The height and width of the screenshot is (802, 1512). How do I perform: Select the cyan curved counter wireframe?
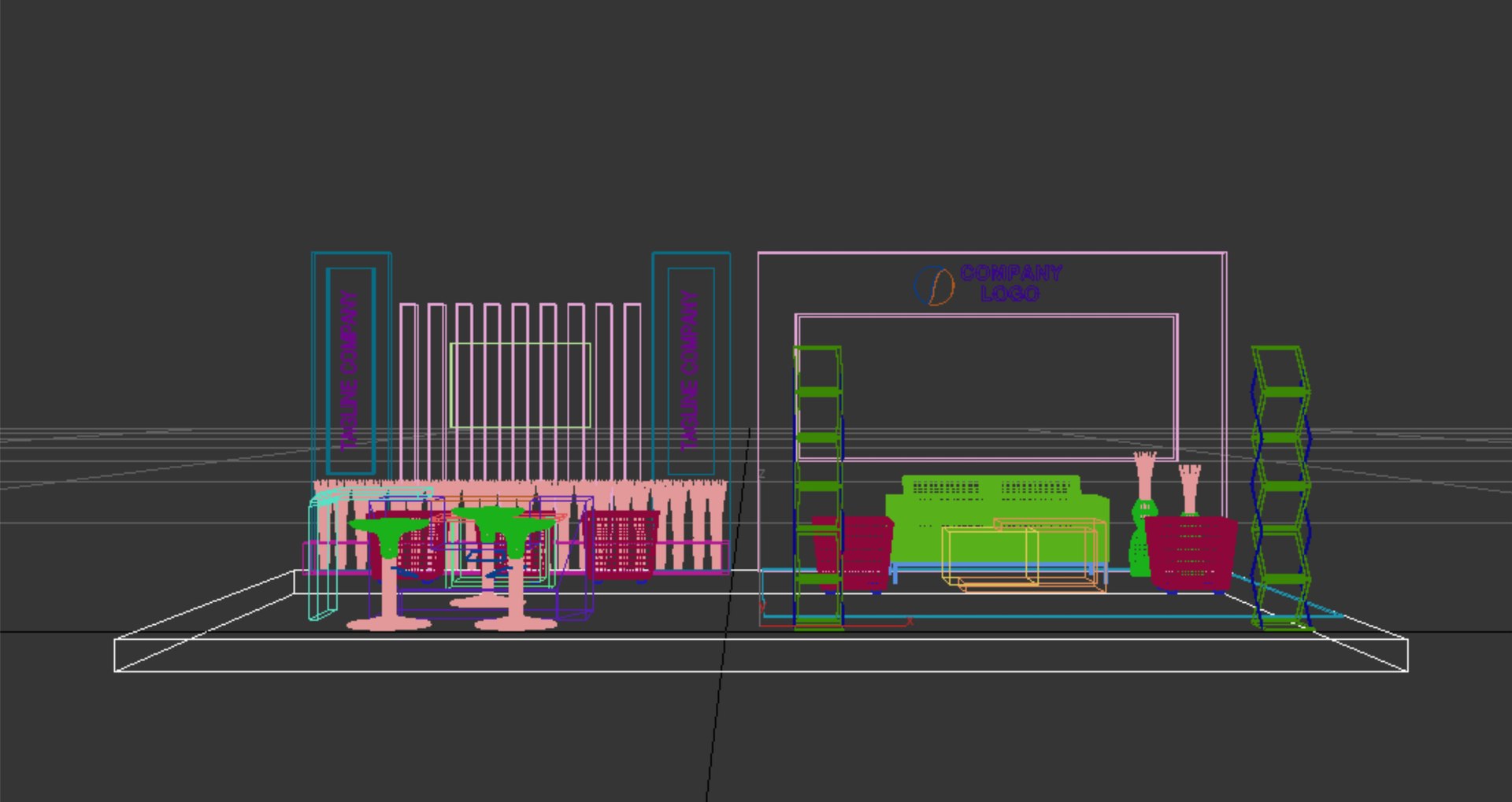pos(324,555)
